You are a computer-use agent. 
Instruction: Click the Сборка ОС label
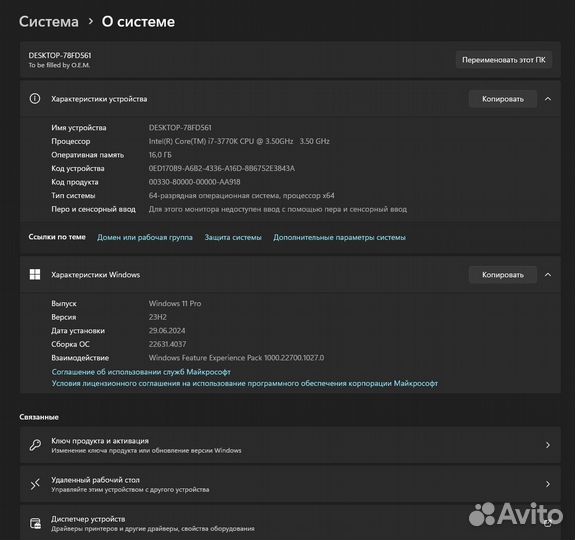(70, 344)
